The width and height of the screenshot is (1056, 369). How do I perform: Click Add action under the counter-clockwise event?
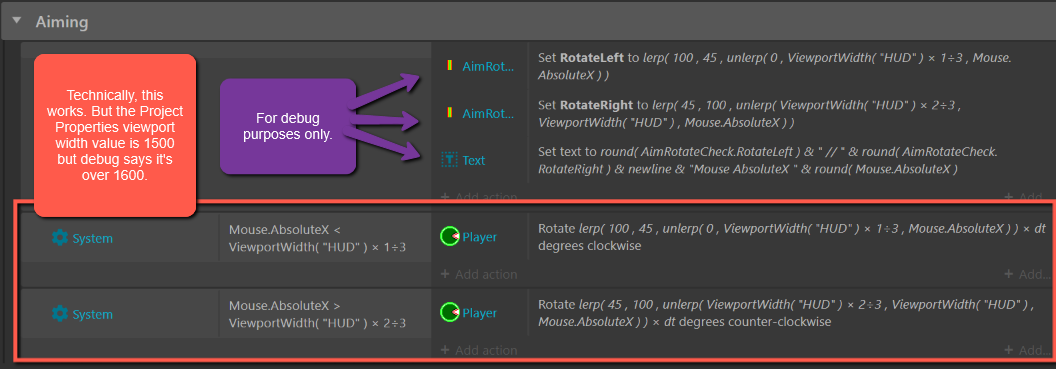coord(479,351)
